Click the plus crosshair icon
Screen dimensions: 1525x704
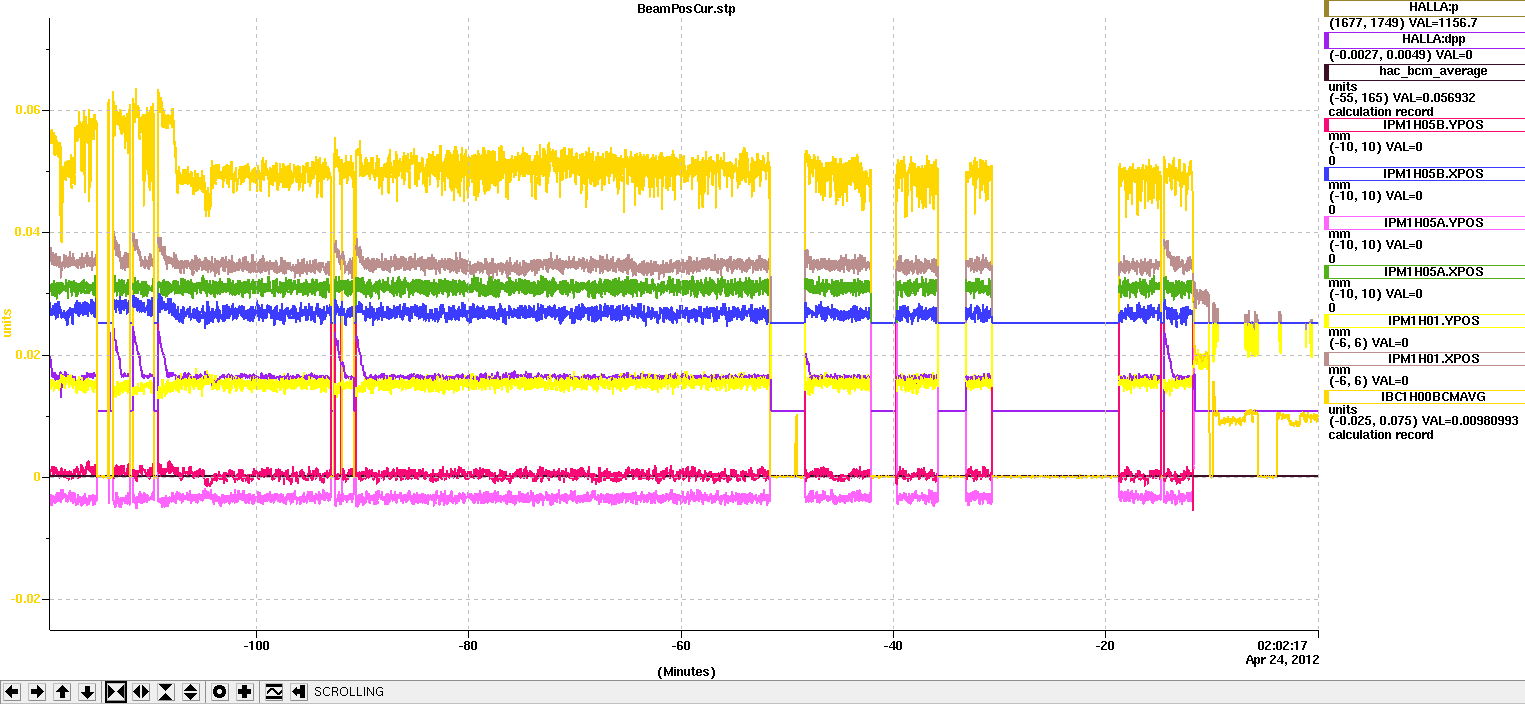(245, 692)
